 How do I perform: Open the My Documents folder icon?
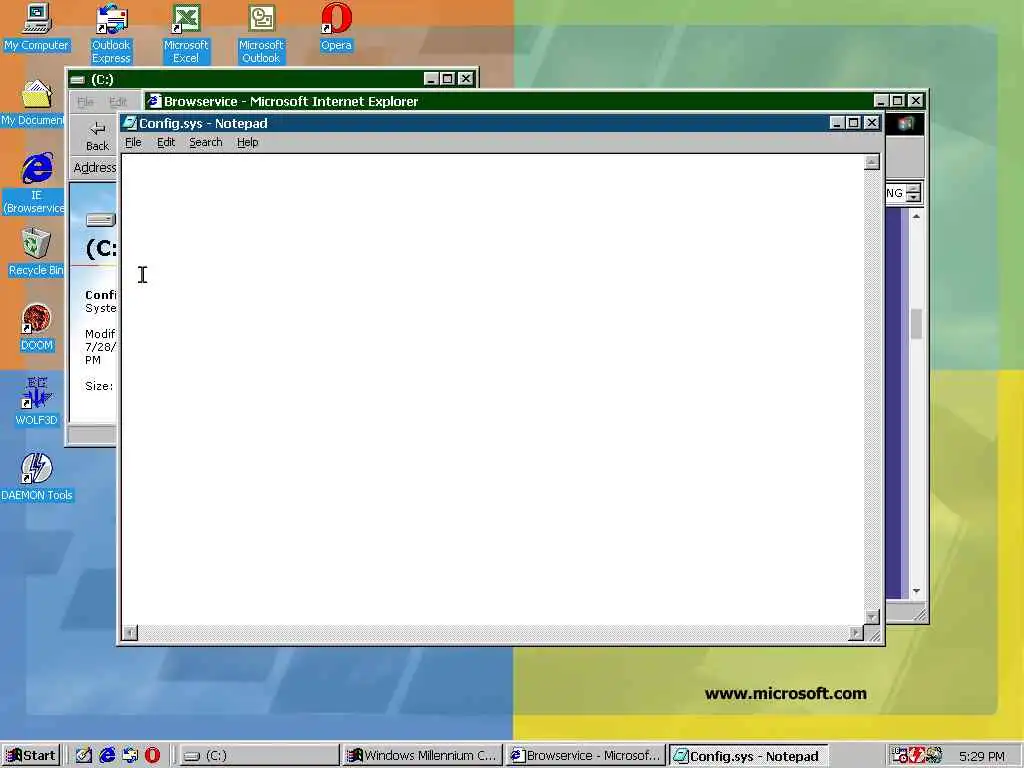pos(34,103)
